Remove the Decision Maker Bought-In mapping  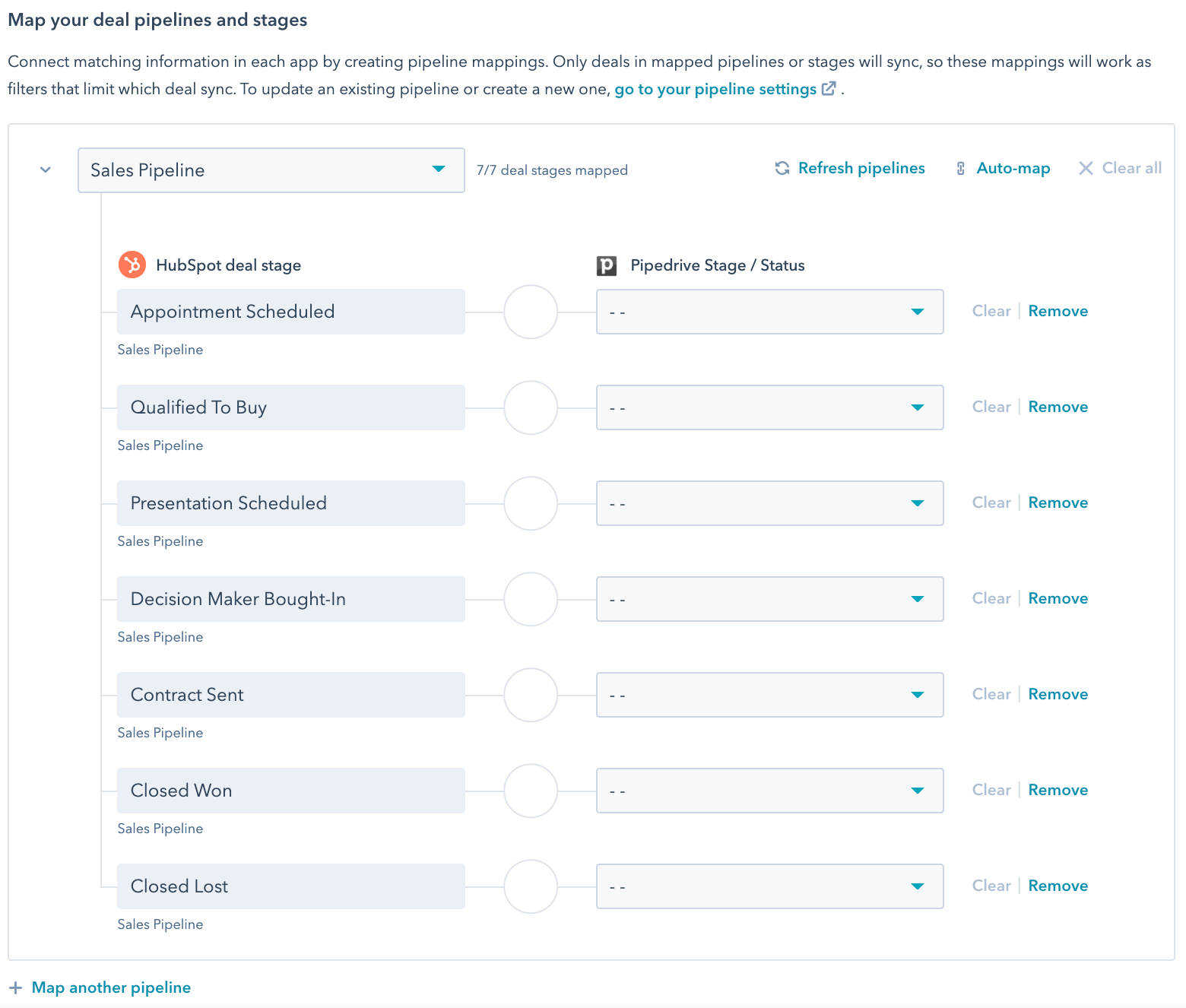click(x=1058, y=598)
